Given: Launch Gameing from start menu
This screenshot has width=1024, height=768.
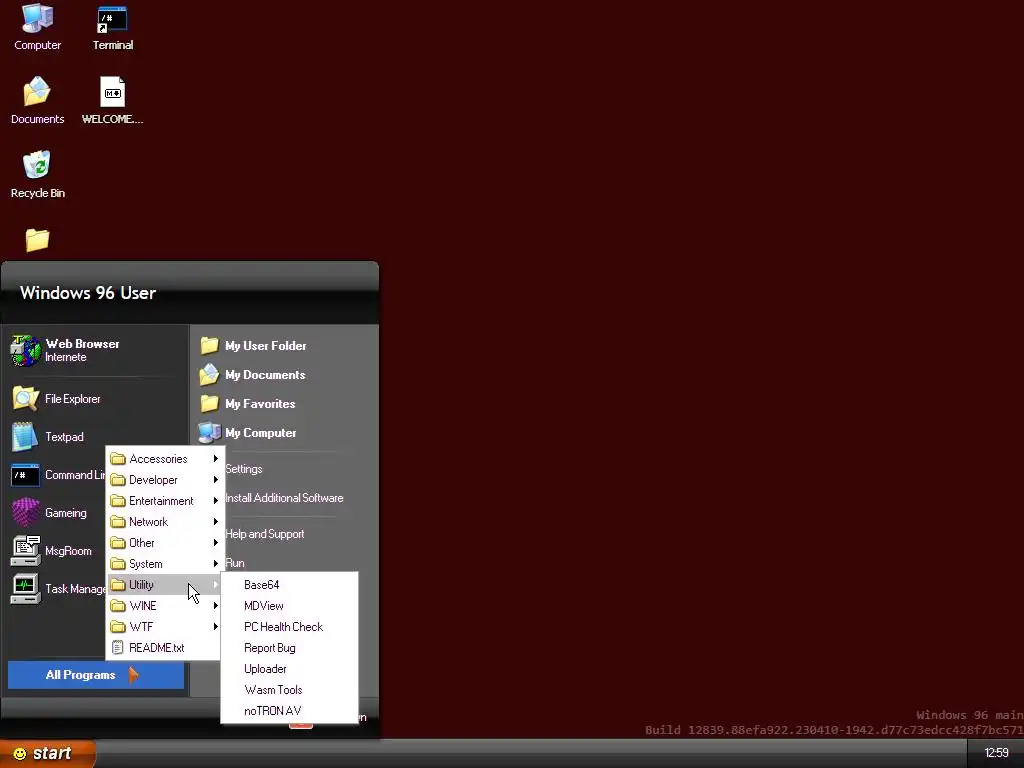Looking at the screenshot, I should point(49,513).
